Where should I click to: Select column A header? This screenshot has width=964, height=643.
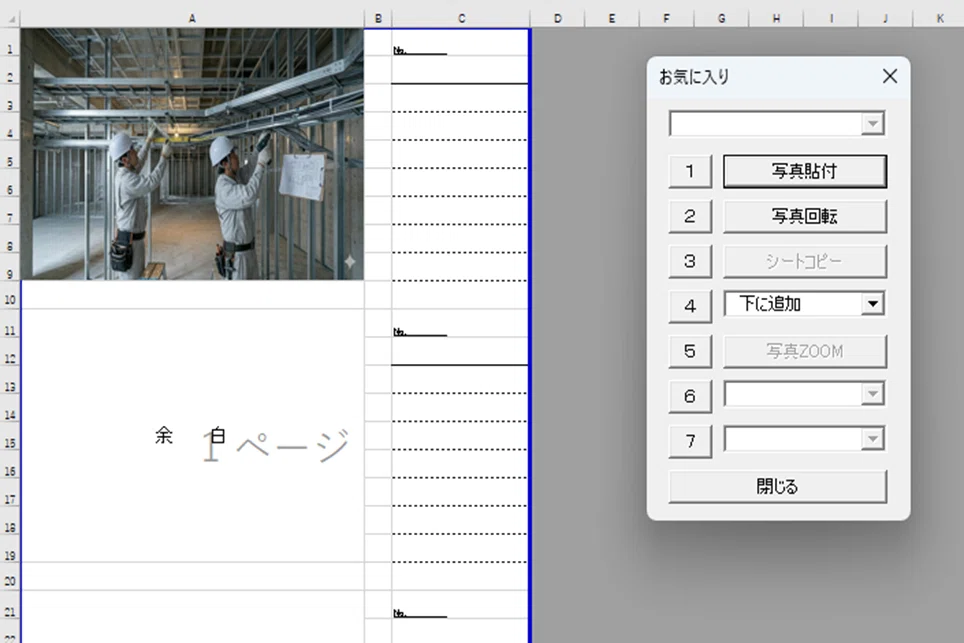192,18
